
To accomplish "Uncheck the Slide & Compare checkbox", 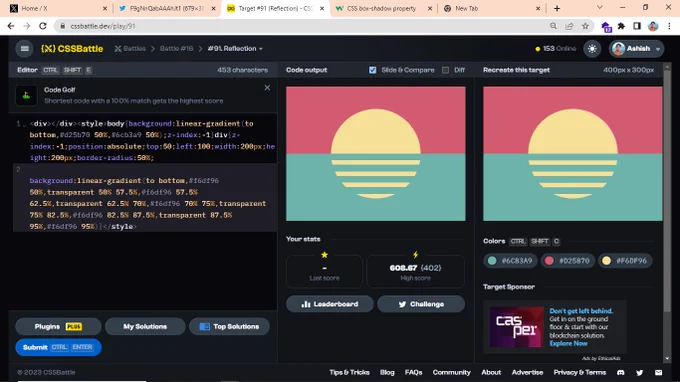I will tap(373, 70).
